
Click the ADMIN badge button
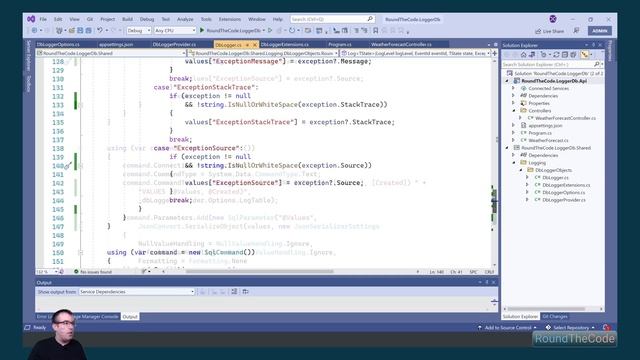(599, 31)
